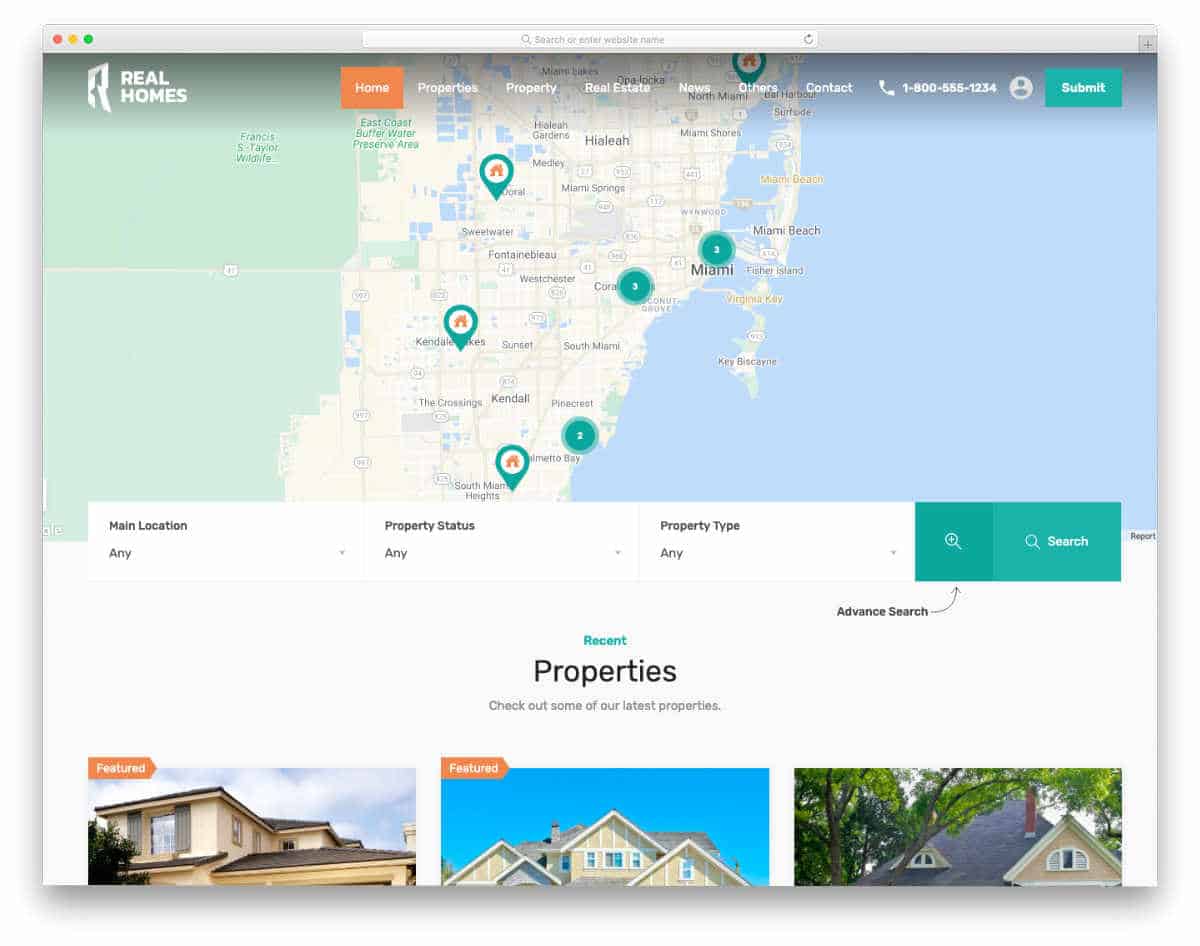Click the Real Homes logo
1200x946 pixels.
(x=136, y=87)
